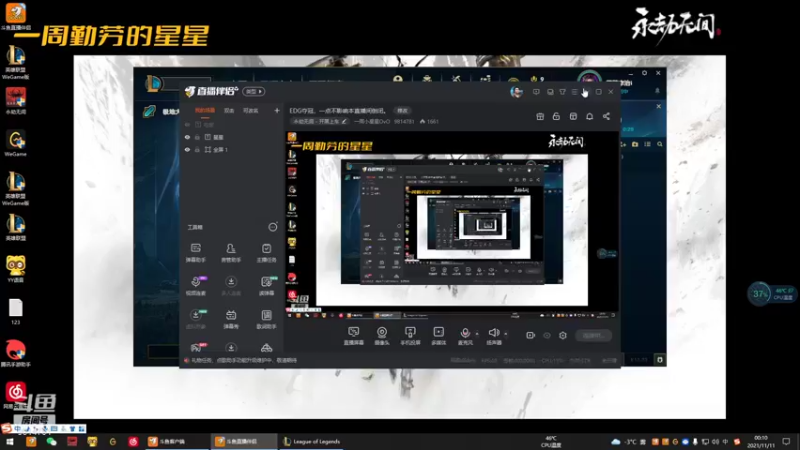
Task: Open the notification center on the taskbar
Action: pyautogui.click(x=786, y=441)
